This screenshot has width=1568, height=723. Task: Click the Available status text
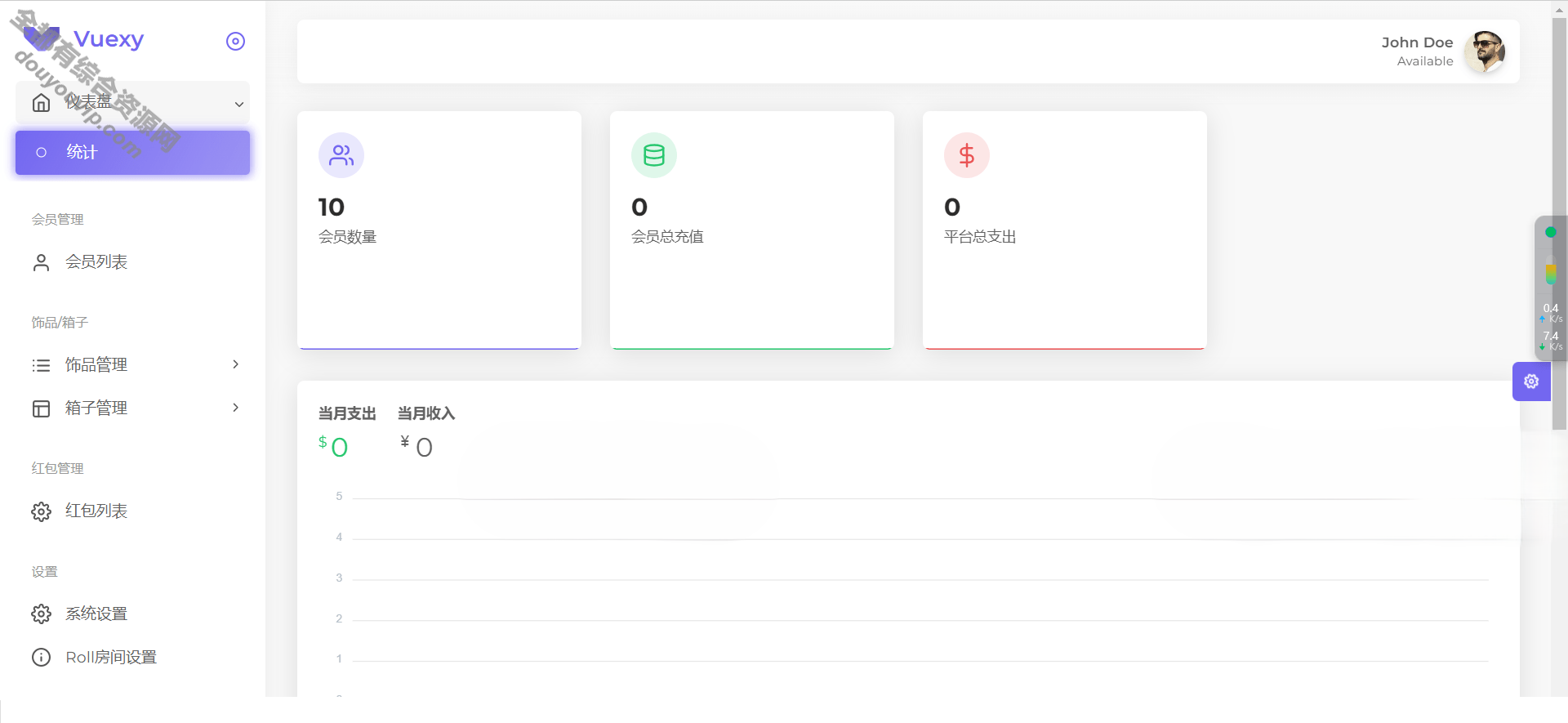click(1425, 61)
